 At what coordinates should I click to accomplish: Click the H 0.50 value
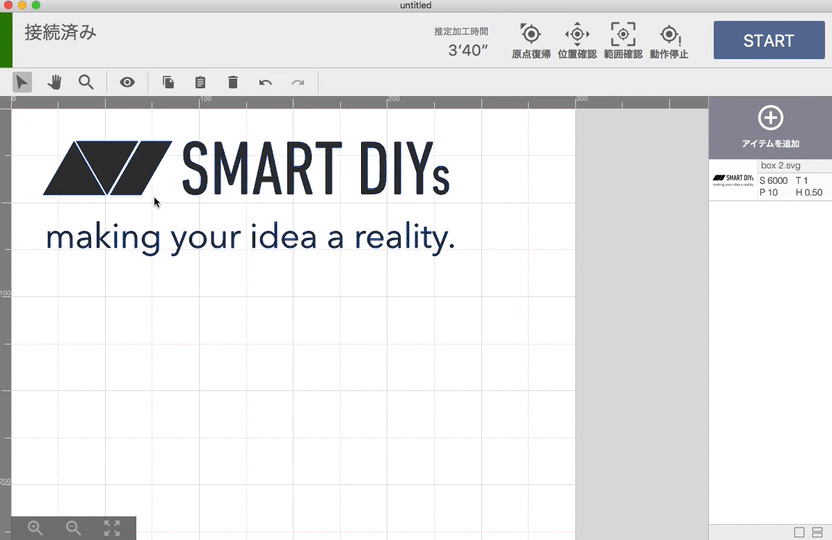809,193
